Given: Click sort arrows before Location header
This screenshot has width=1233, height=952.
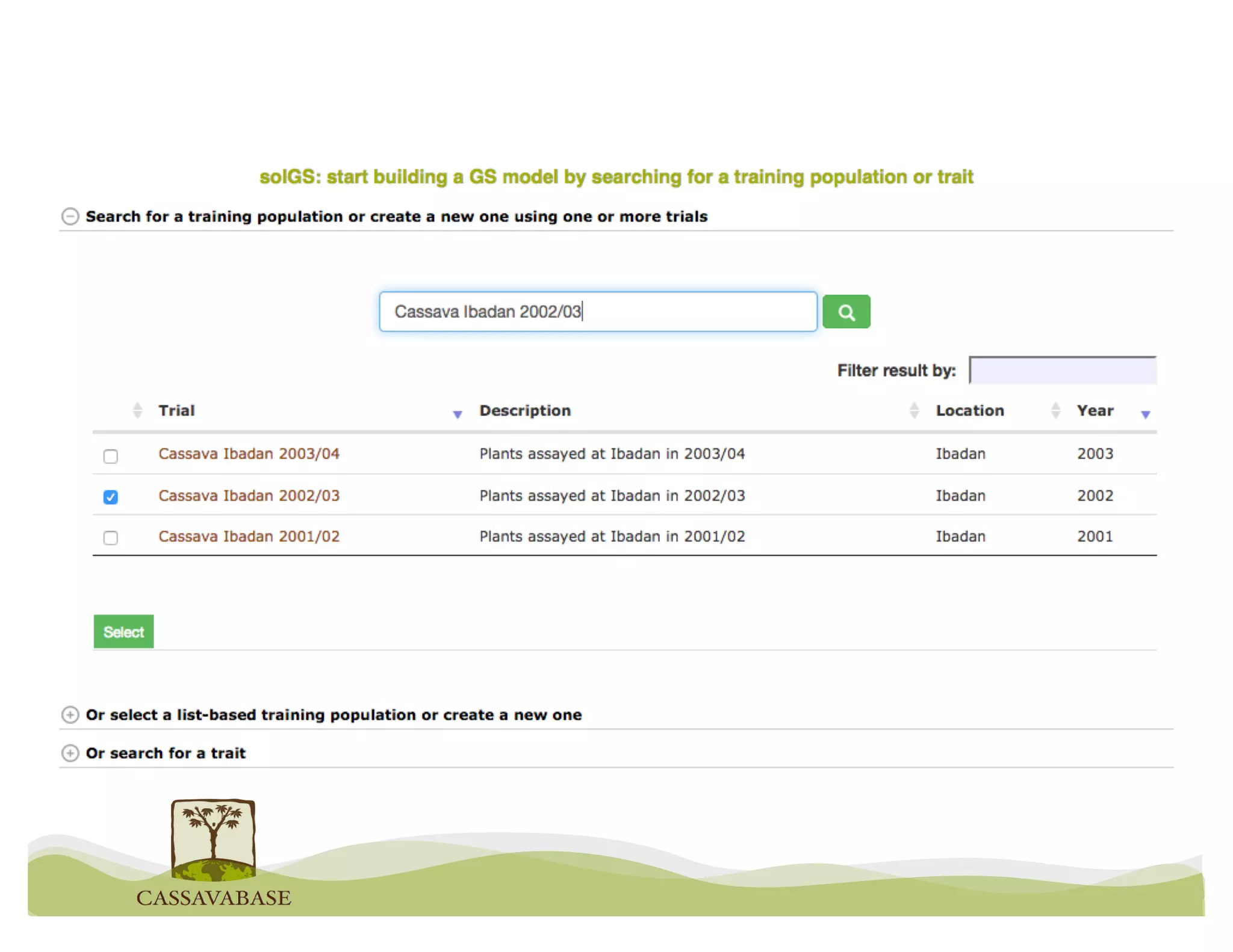Looking at the screenshot, I should (x=914, y=410).
